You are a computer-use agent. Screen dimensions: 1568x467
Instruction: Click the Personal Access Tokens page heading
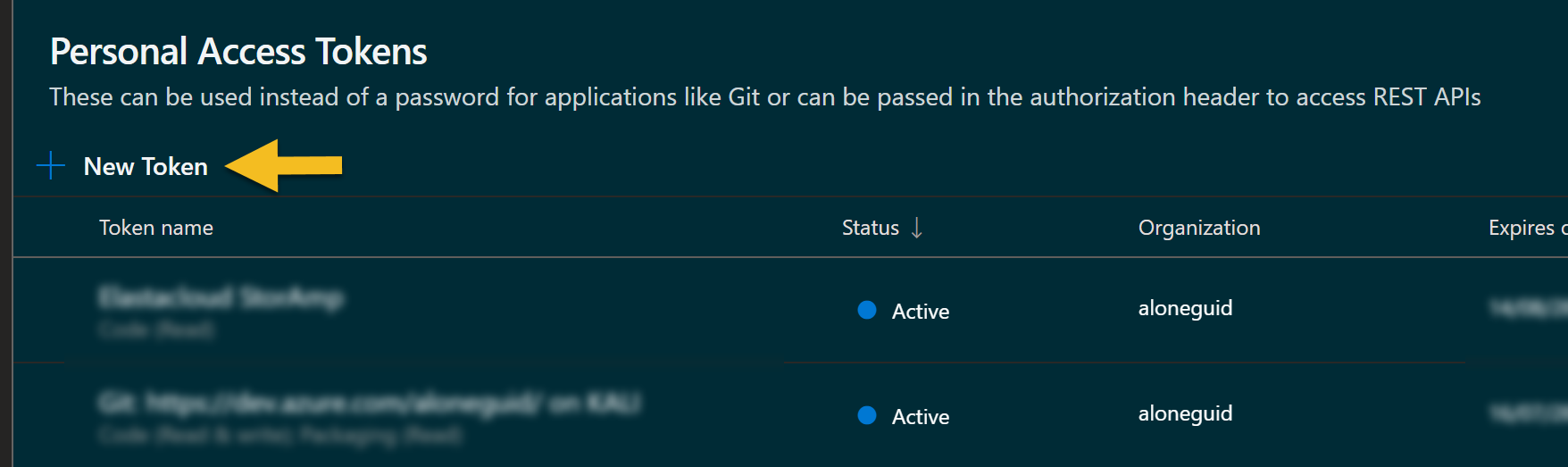(238, 52)
